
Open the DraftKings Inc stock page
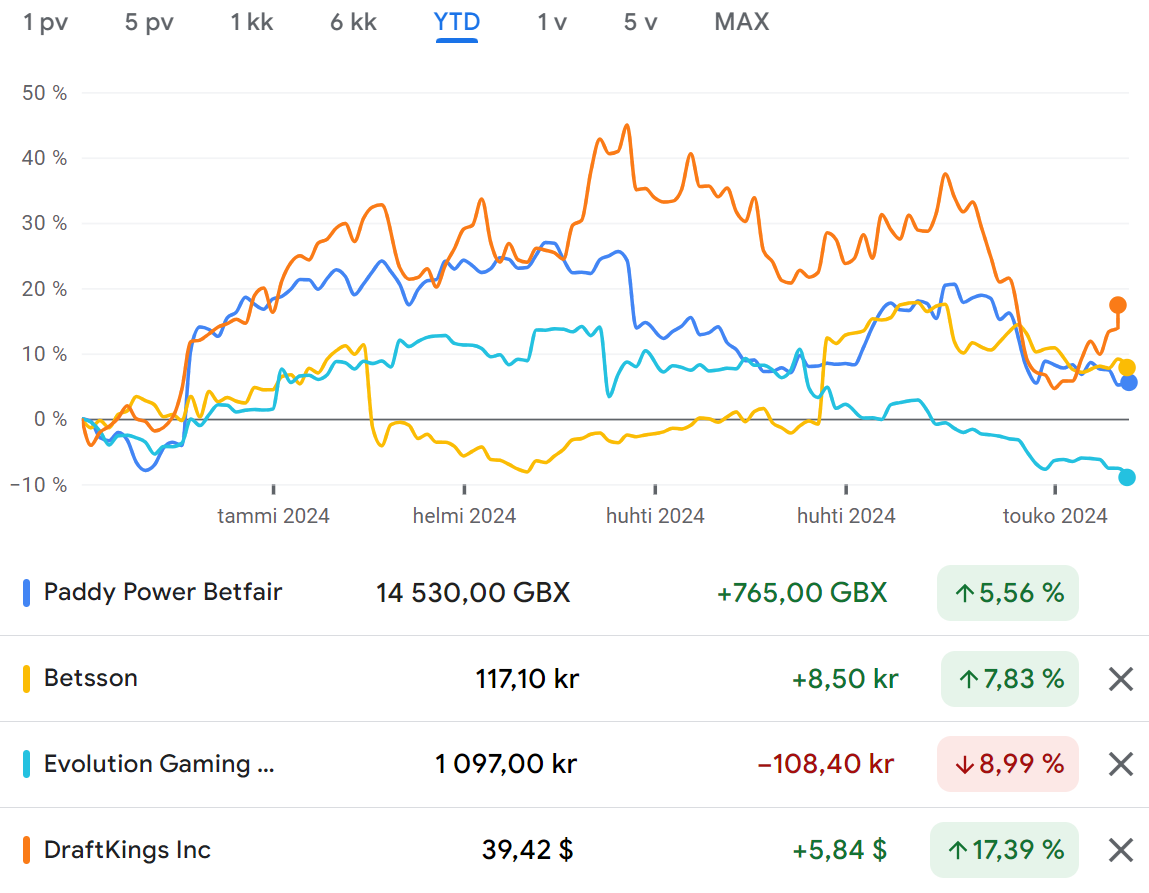[128, 850]
